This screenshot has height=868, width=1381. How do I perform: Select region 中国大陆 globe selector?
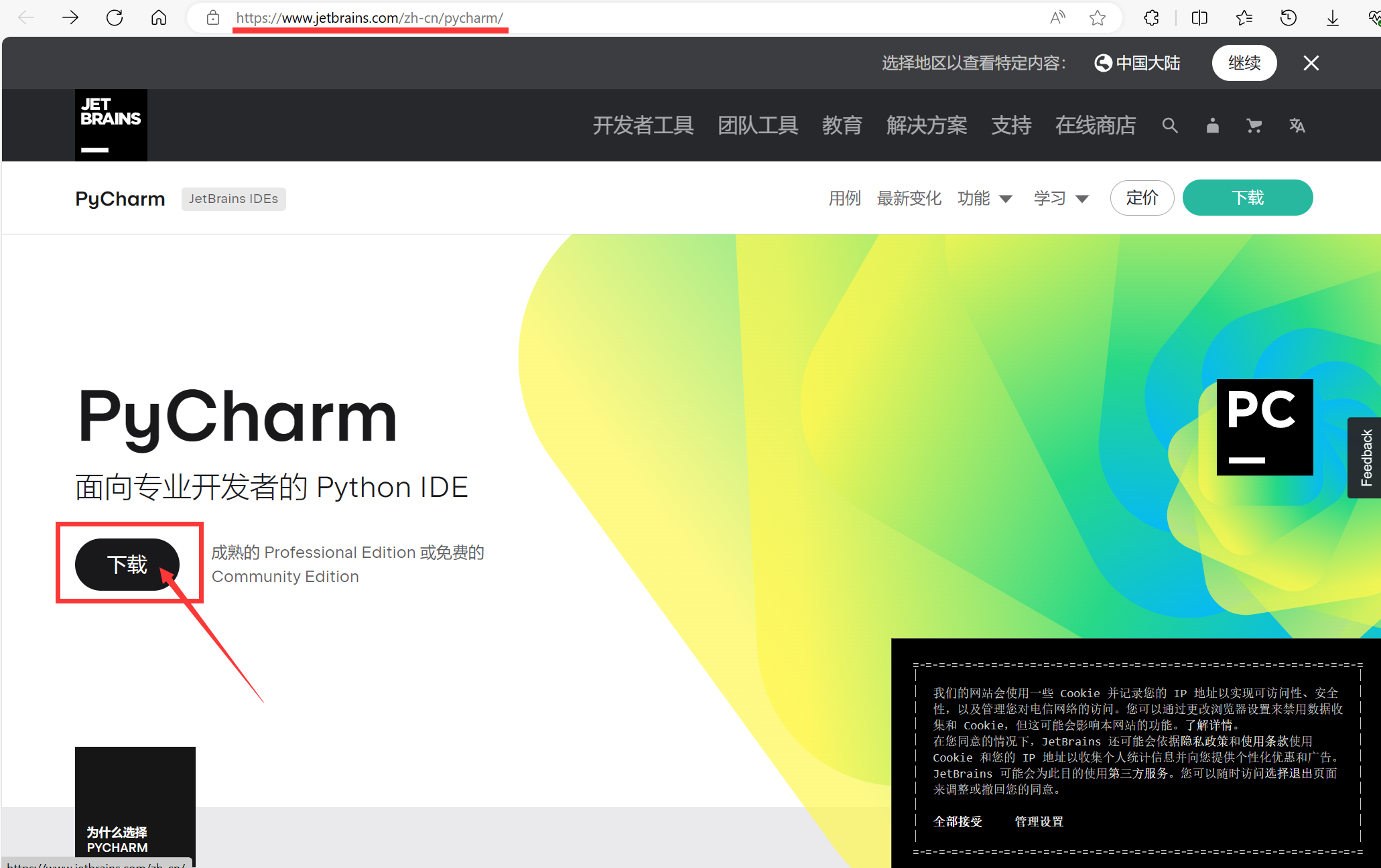tap(1137, 63)
